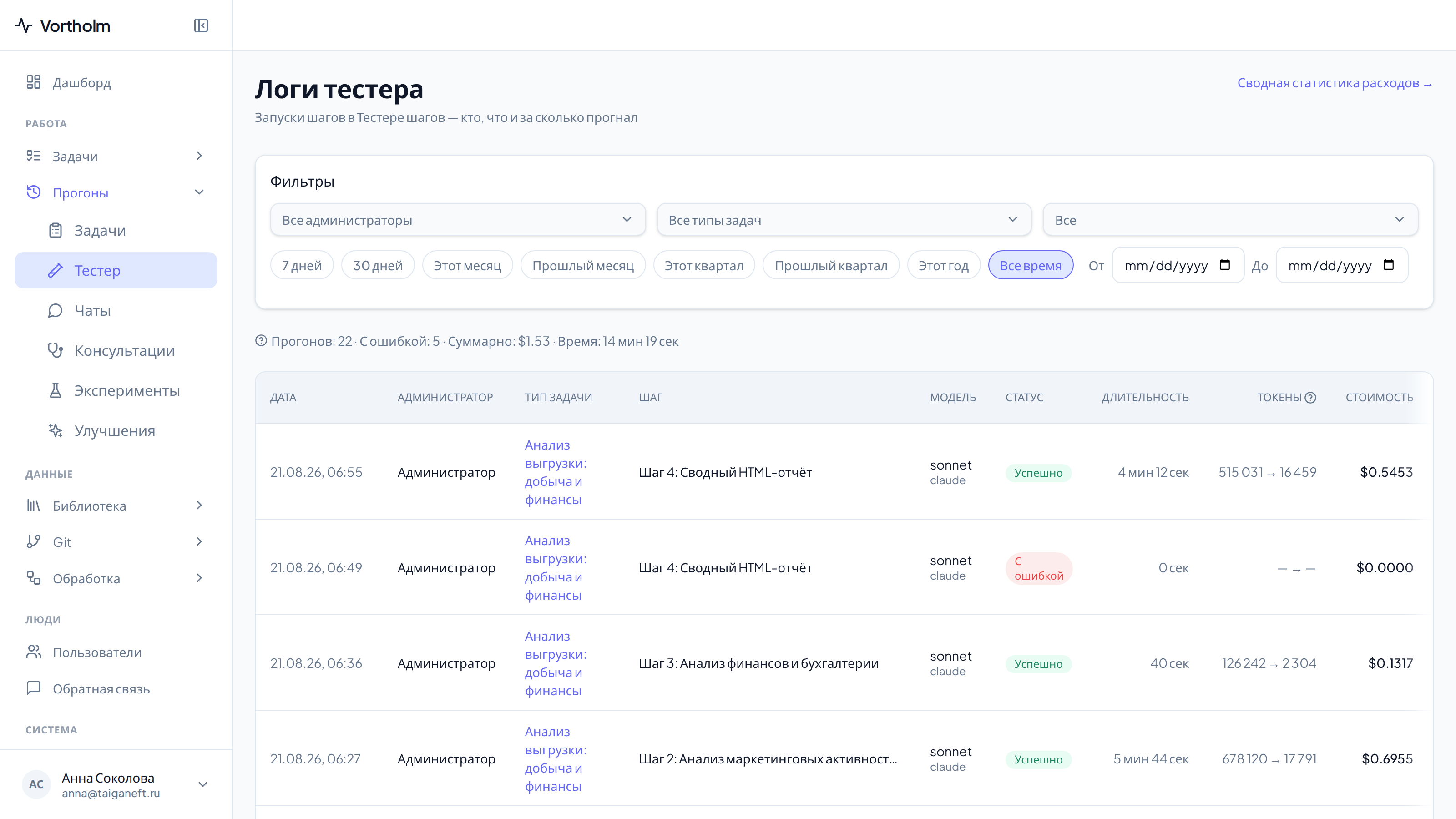1456x819 pixels.
Task: Click Шаг 3: Анализ финансов и бухгалтерии
Action: coord(758,663)
